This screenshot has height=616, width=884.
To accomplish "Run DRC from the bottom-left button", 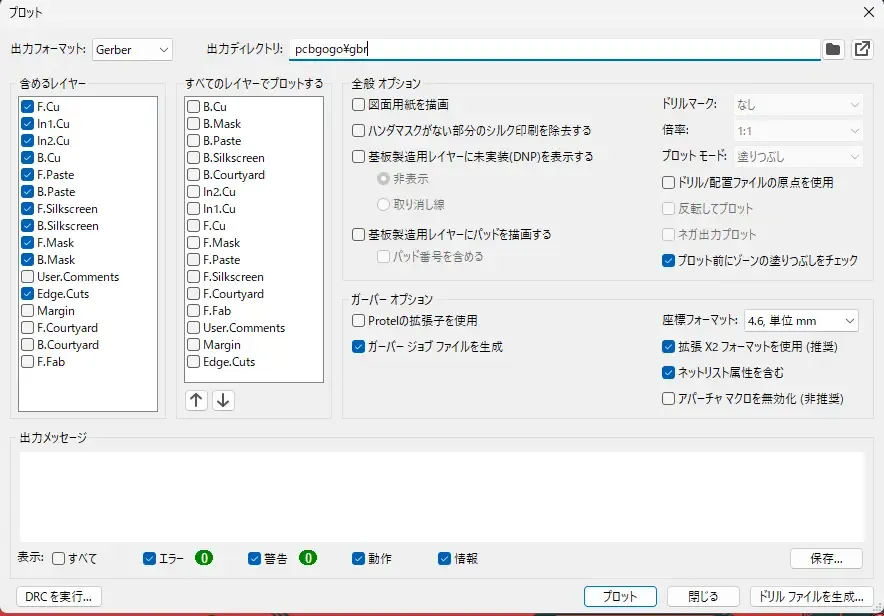I will tap(59, 596).
